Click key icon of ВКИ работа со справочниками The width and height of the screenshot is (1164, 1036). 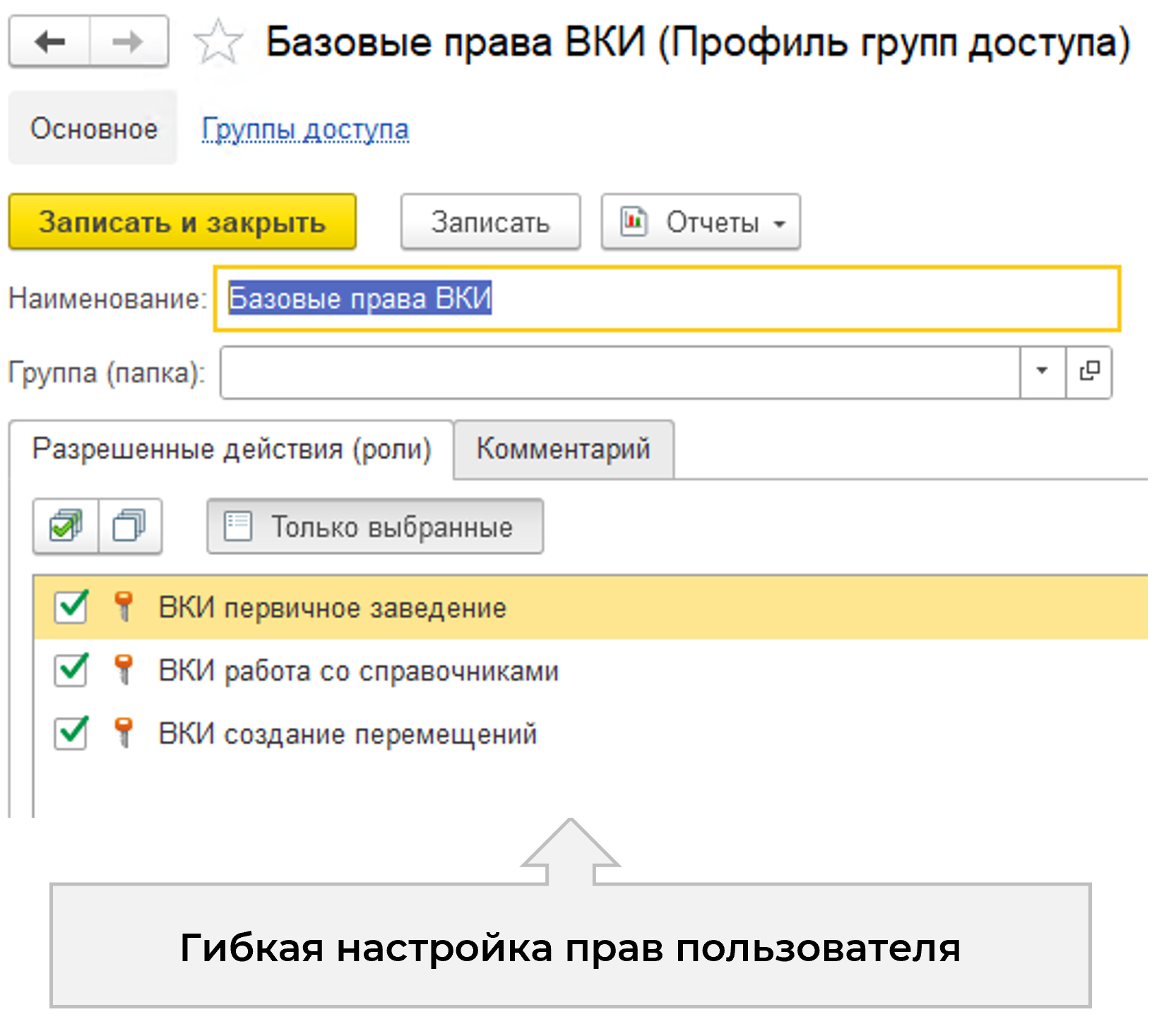[x=124, y=669]
